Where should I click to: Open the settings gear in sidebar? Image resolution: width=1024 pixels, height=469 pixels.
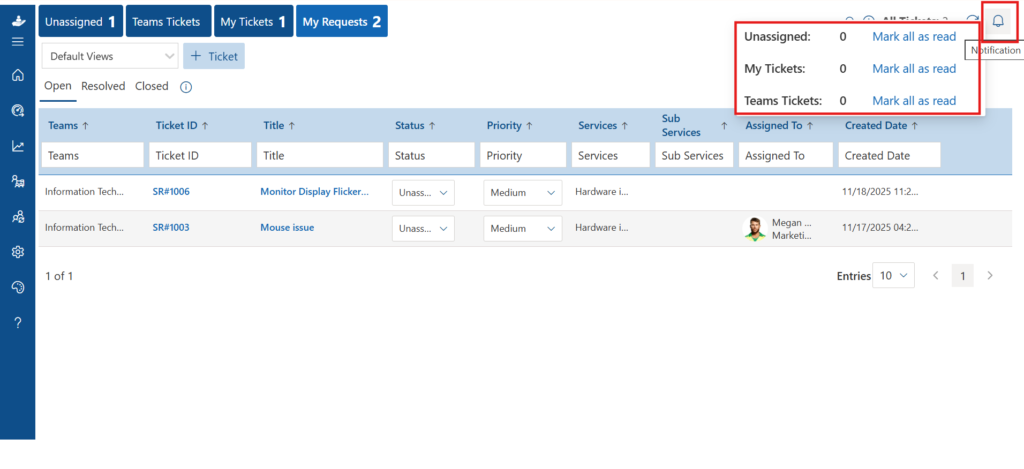pyautogui.click(x=17, y=252)
